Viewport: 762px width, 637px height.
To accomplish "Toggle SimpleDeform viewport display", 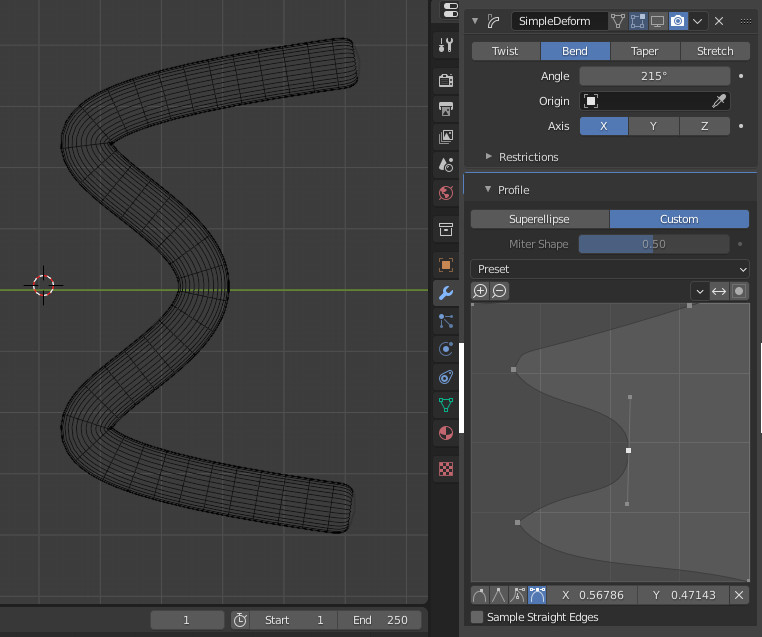I will tap(658, 21).
